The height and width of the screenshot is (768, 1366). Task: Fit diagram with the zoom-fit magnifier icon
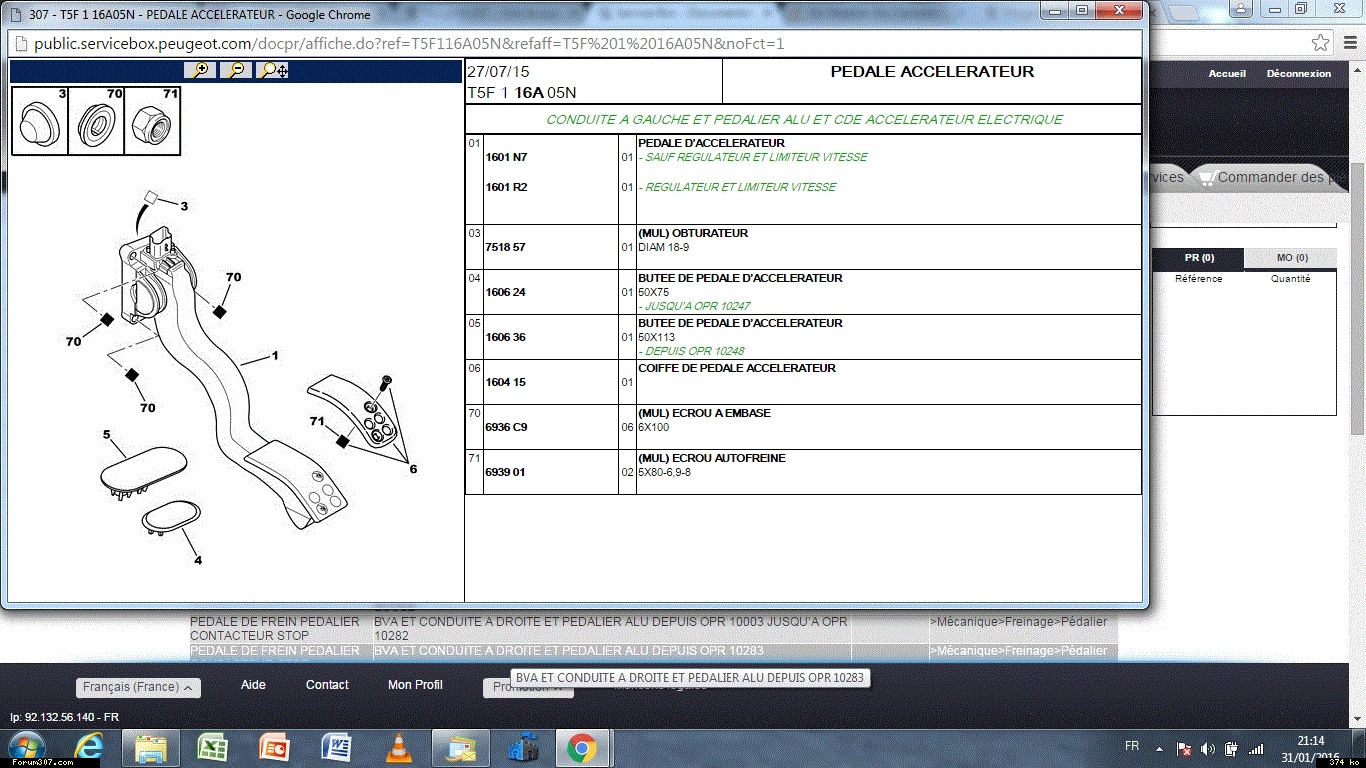coord(273,70)
